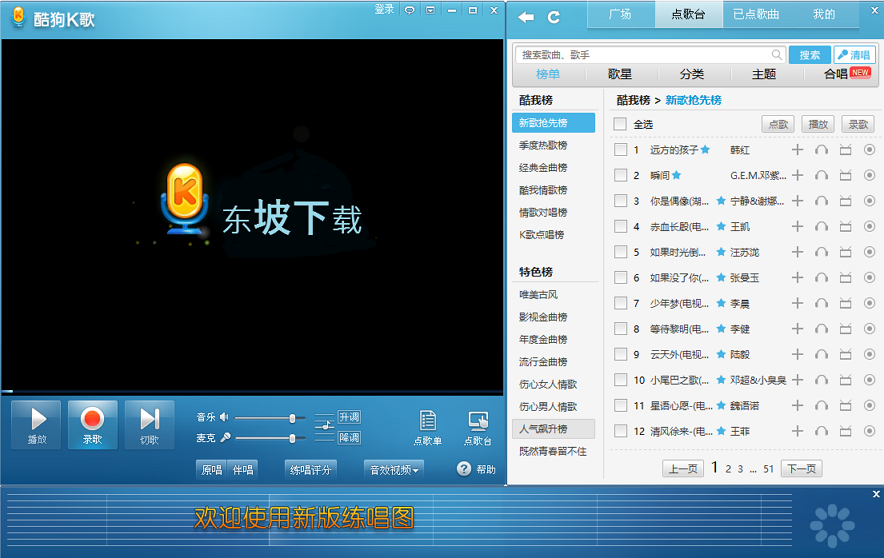
Task: Go to page 51 in pagination
Action: coord(768,469)
